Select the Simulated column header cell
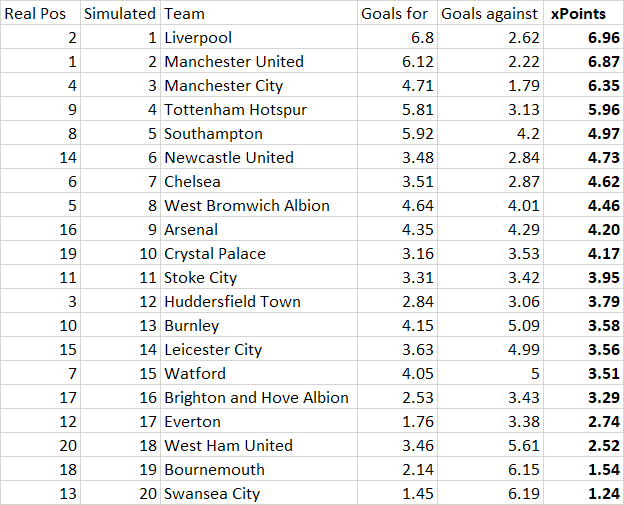The height and width of the screenshot is (505, 624). [119, 14]
